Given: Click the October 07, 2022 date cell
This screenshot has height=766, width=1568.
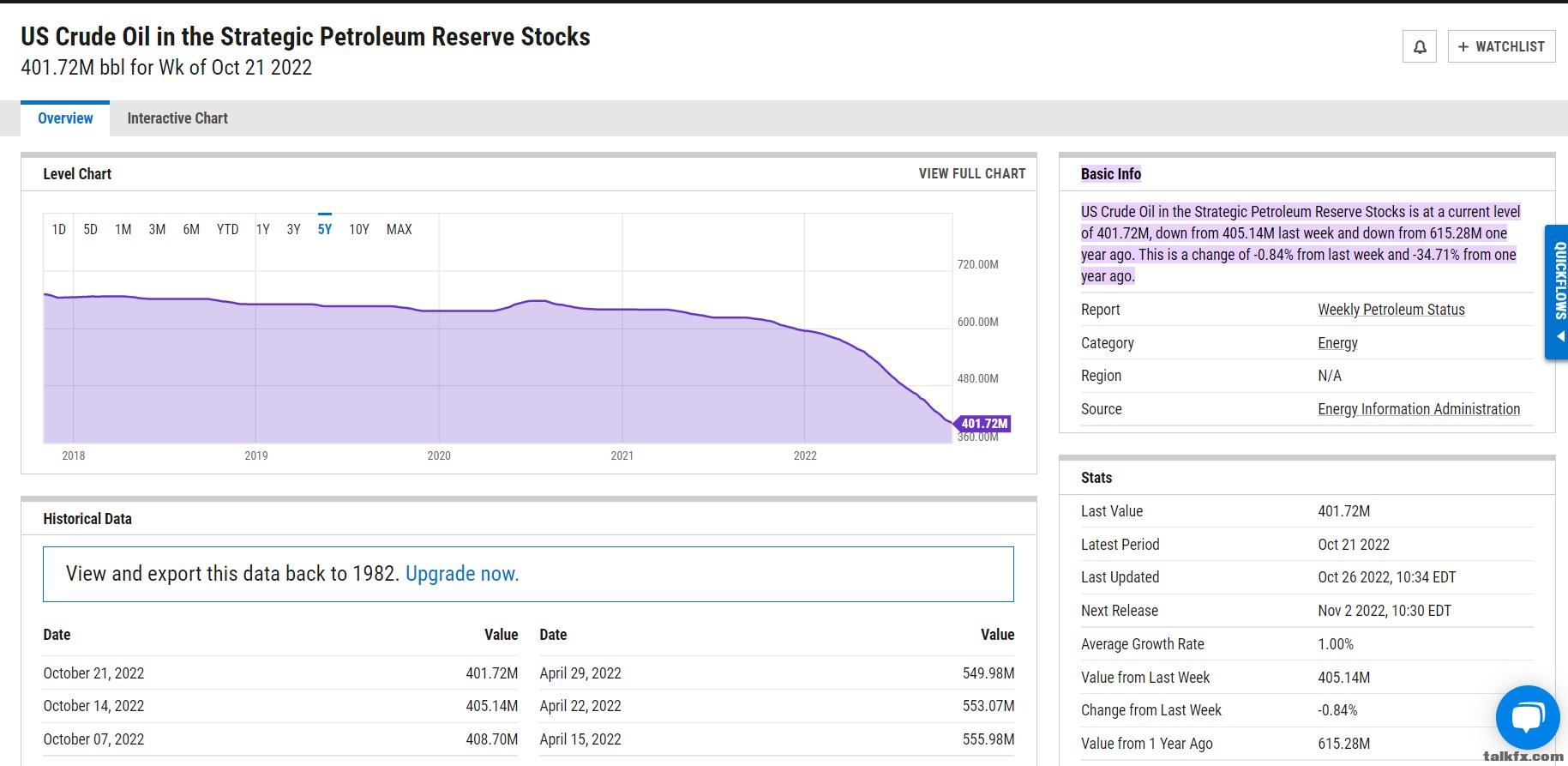Looking at the screenshot, I should pyautogui.click(x=93, y=739).
